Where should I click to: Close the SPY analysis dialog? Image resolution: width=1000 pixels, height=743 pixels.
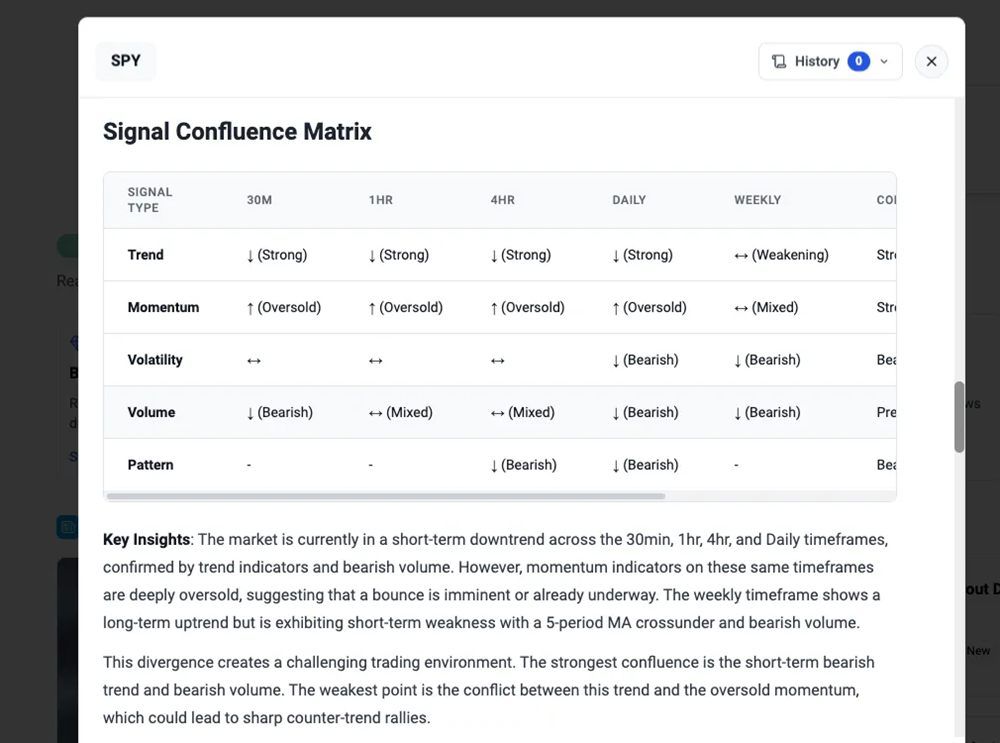(931, 61)
